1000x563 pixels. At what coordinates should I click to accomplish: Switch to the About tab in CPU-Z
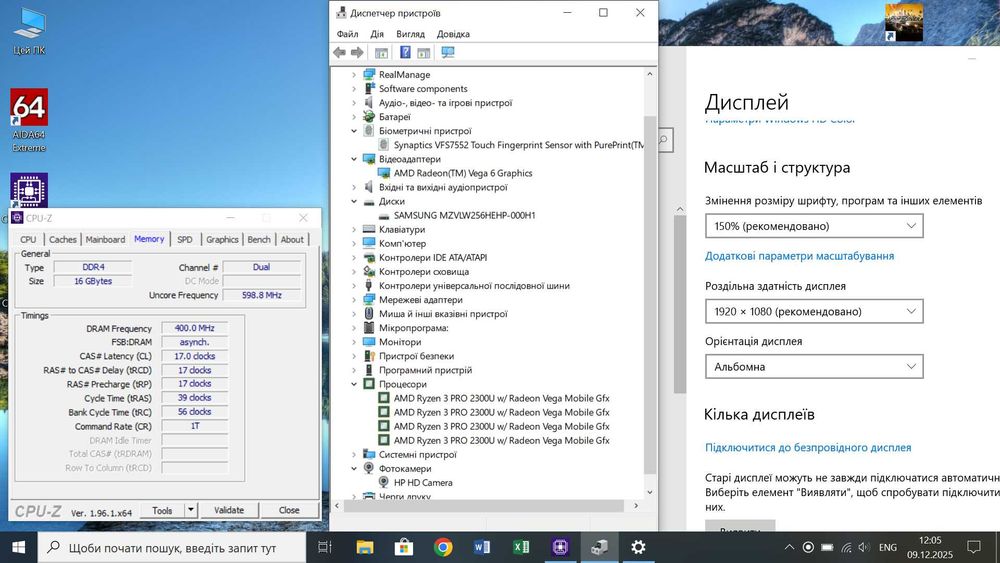click(x=292, y=239)
